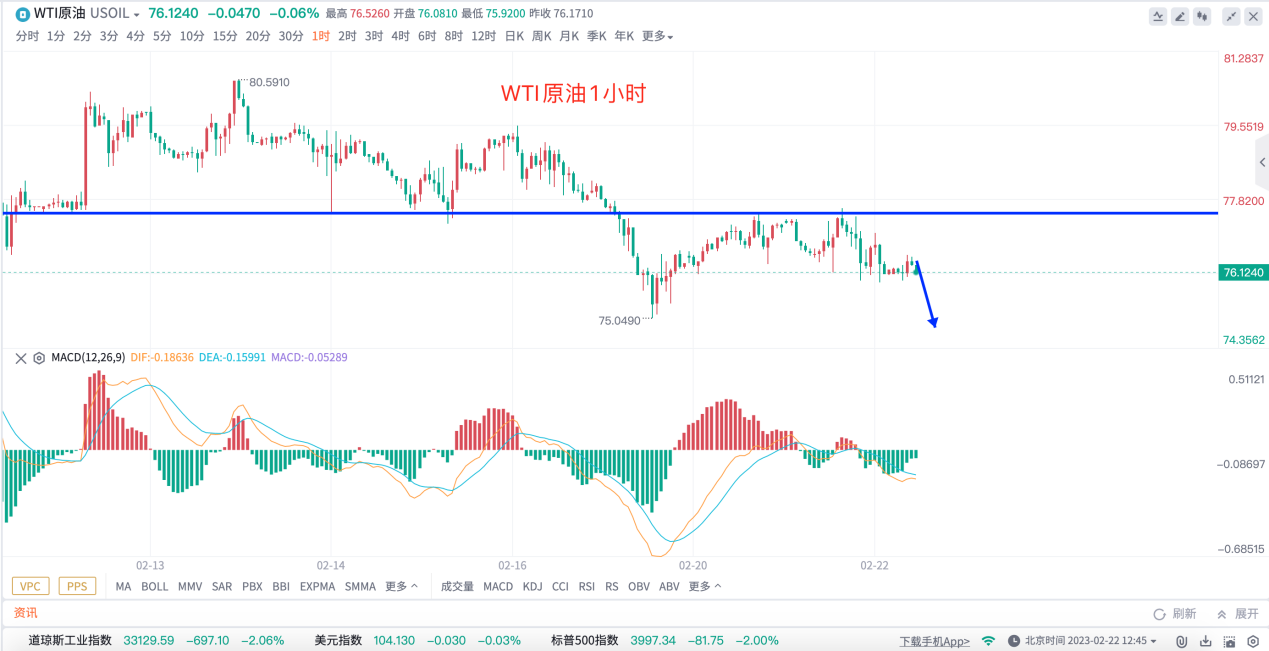
Task: Toggle the PPS overlay button
Action: point(77,586)
